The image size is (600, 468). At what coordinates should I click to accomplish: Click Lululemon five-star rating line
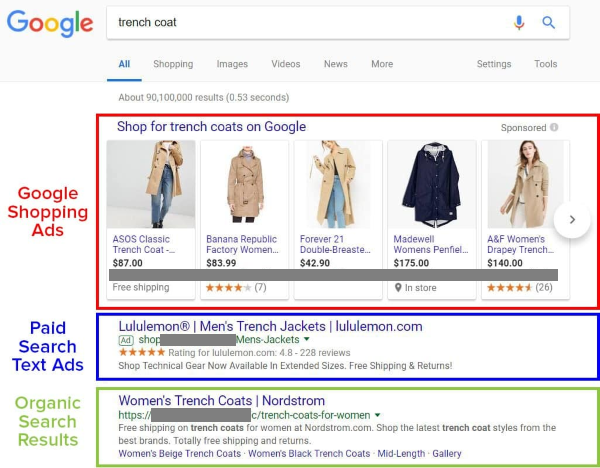tap(234, 352)
